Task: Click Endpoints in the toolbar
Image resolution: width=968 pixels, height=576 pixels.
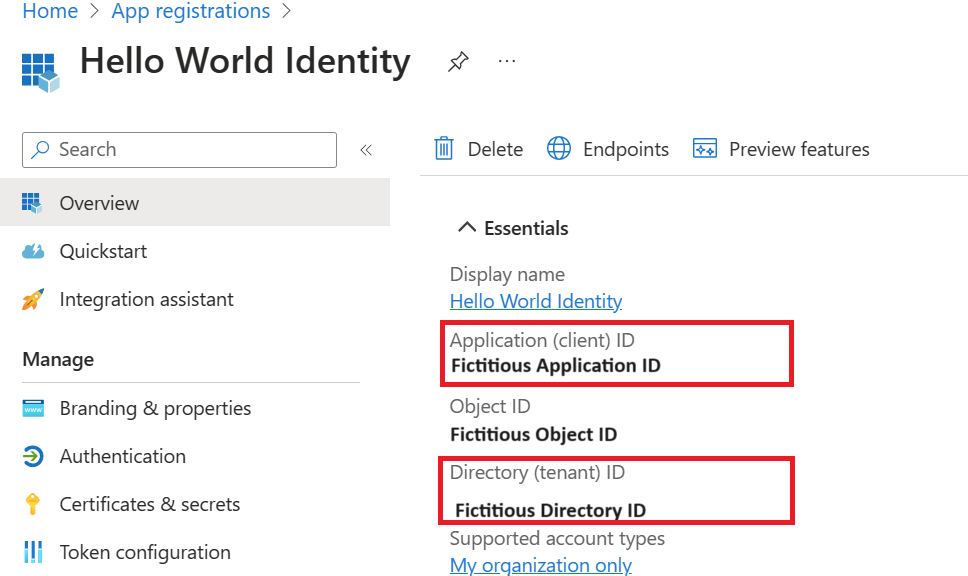Action: coord(626,149)
